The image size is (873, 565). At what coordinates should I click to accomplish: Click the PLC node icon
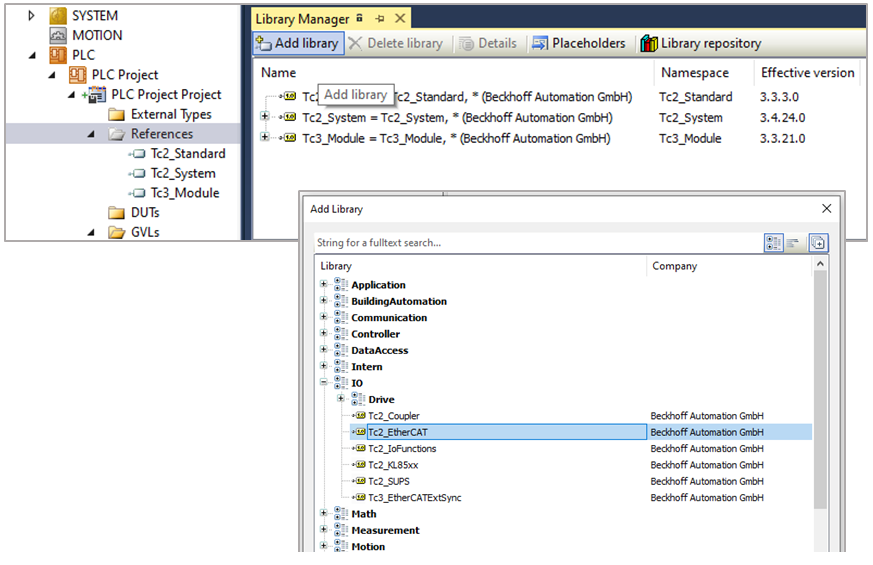58,55
